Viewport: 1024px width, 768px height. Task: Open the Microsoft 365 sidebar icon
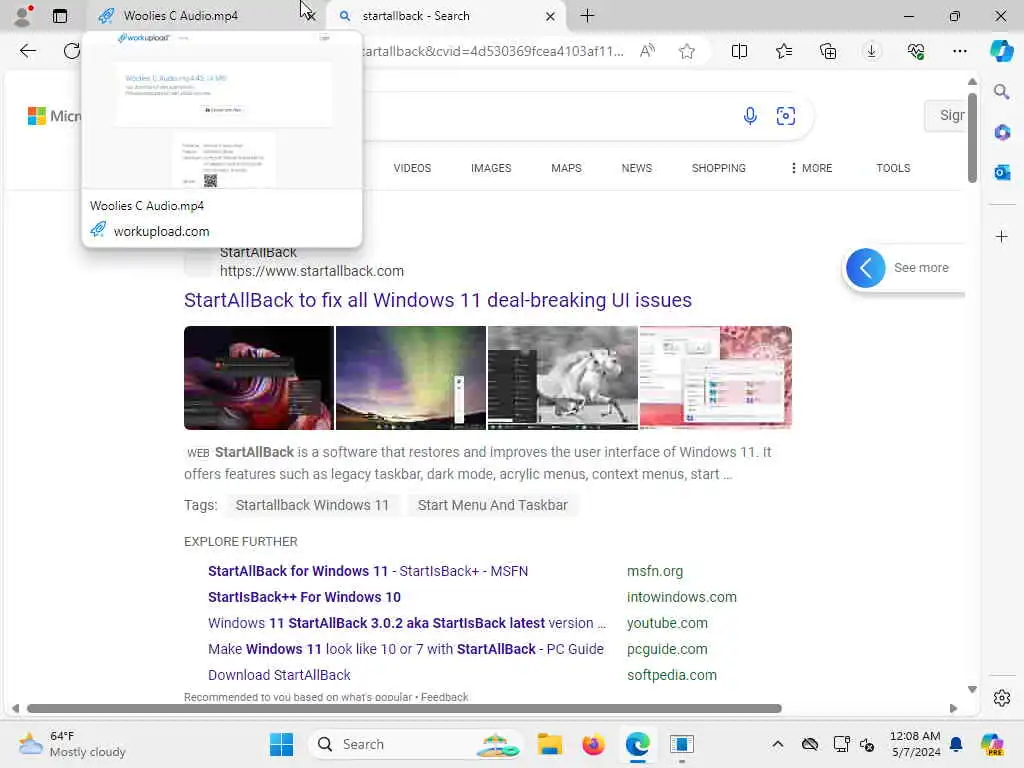(x=1002, y=133)
